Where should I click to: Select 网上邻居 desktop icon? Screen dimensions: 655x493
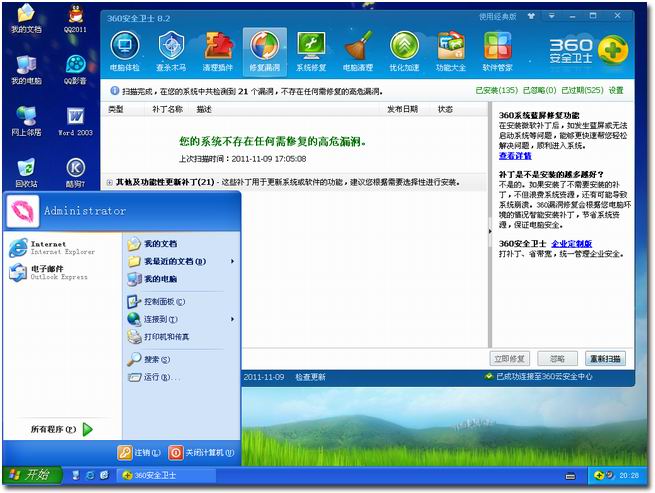point(26,122)
